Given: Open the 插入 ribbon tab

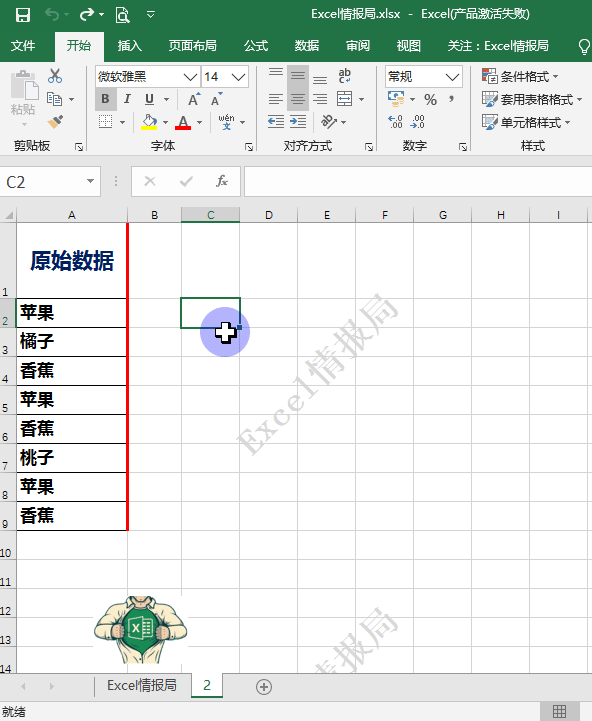Looking at the screenshot, I should pos(129,46).
